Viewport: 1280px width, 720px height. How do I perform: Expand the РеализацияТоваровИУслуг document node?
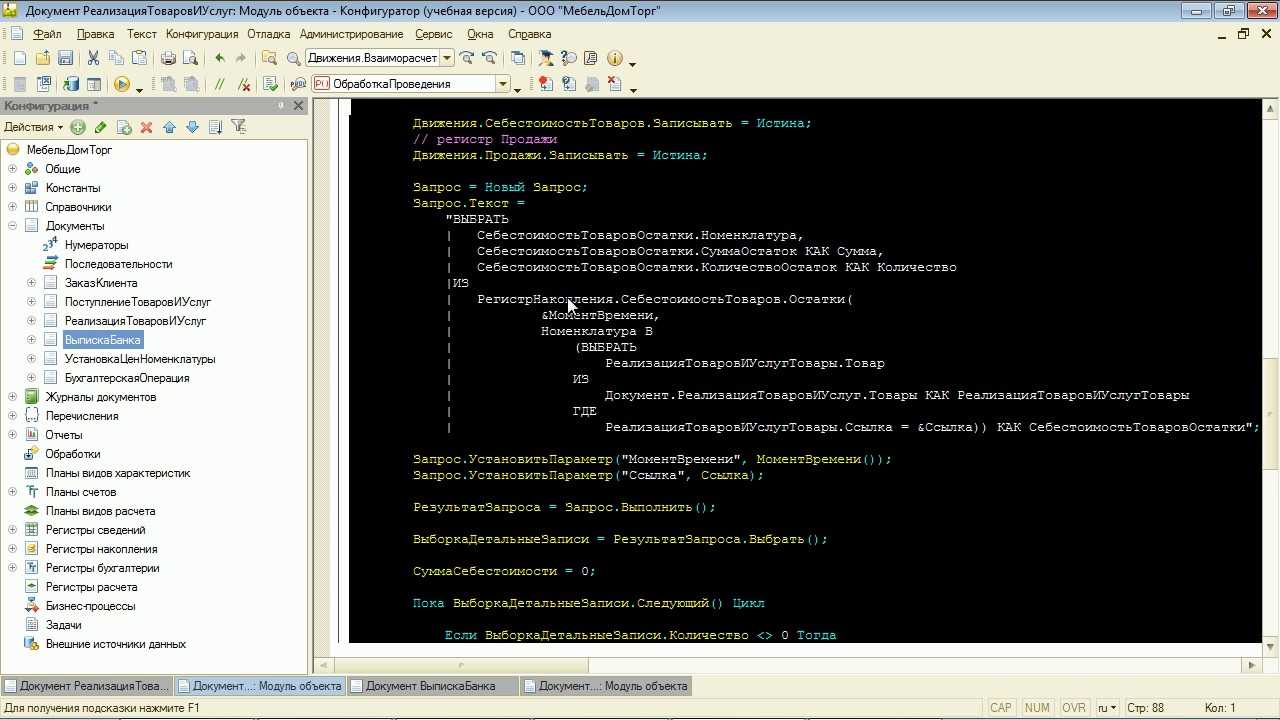coord(31,321)
